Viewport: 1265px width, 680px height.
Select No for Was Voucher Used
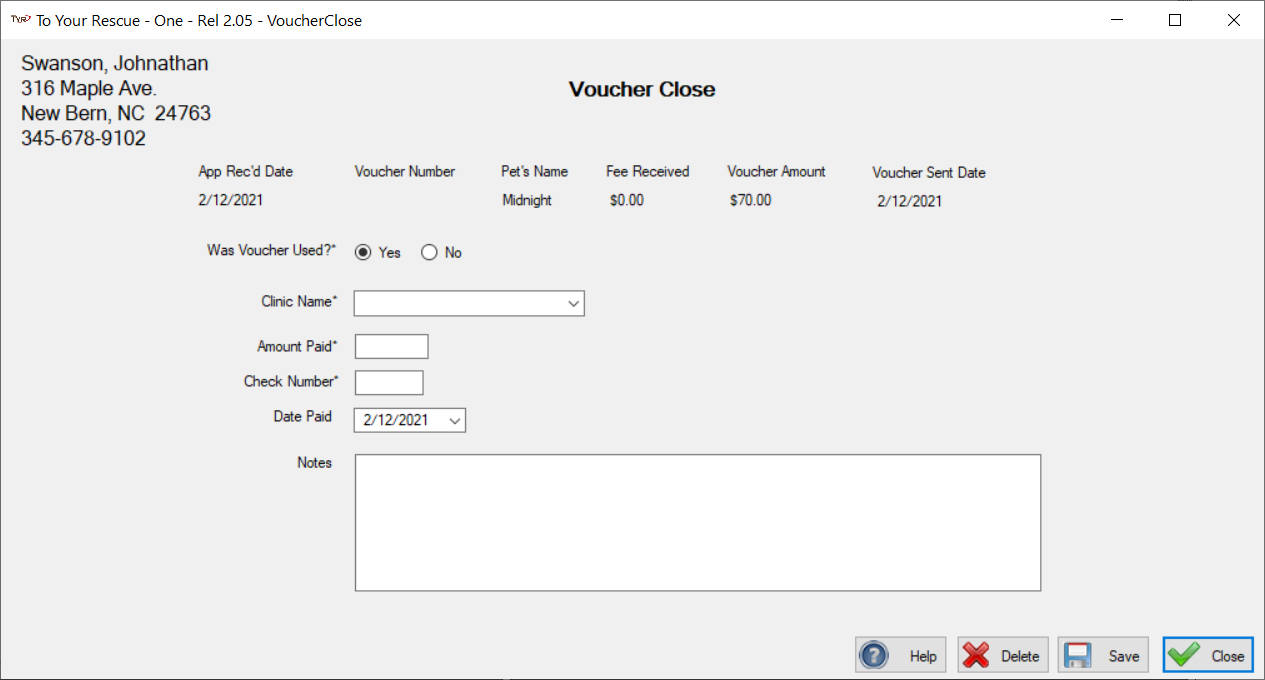[x=429, y=253]
